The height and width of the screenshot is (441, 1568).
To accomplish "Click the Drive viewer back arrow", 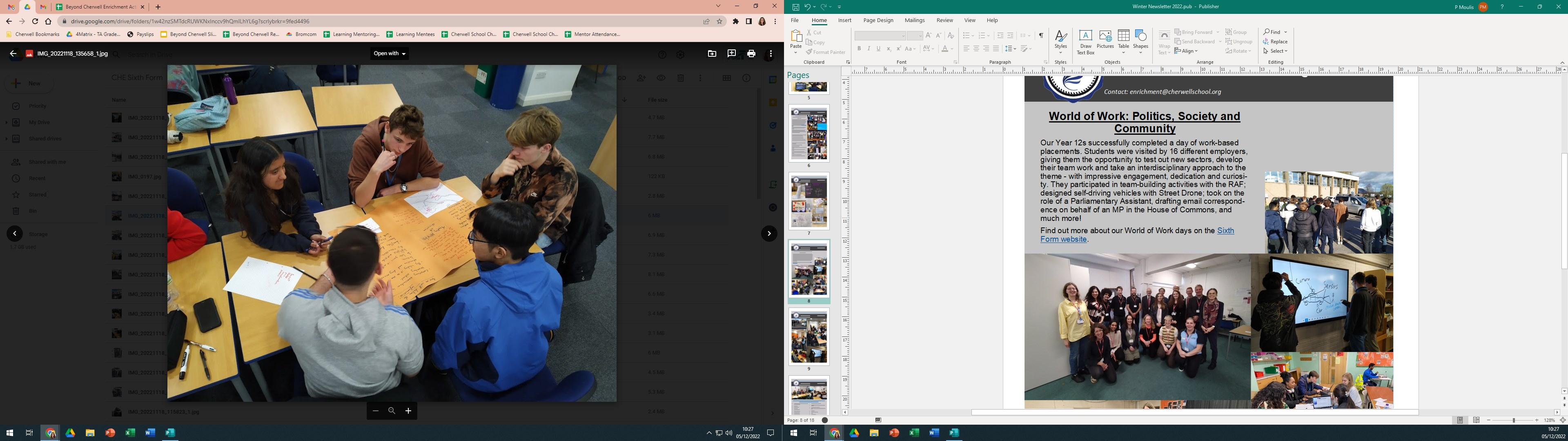I will 13,53.
